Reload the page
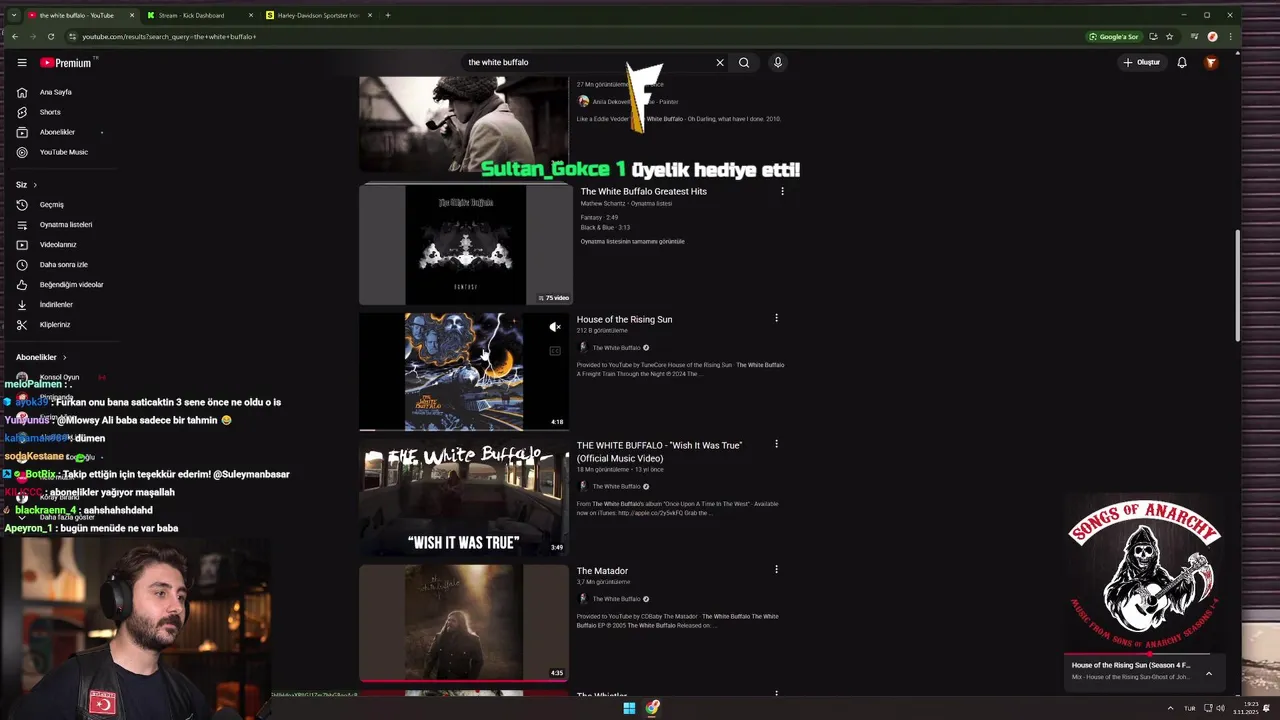1280x720 pixels. (x=51, y=37)
